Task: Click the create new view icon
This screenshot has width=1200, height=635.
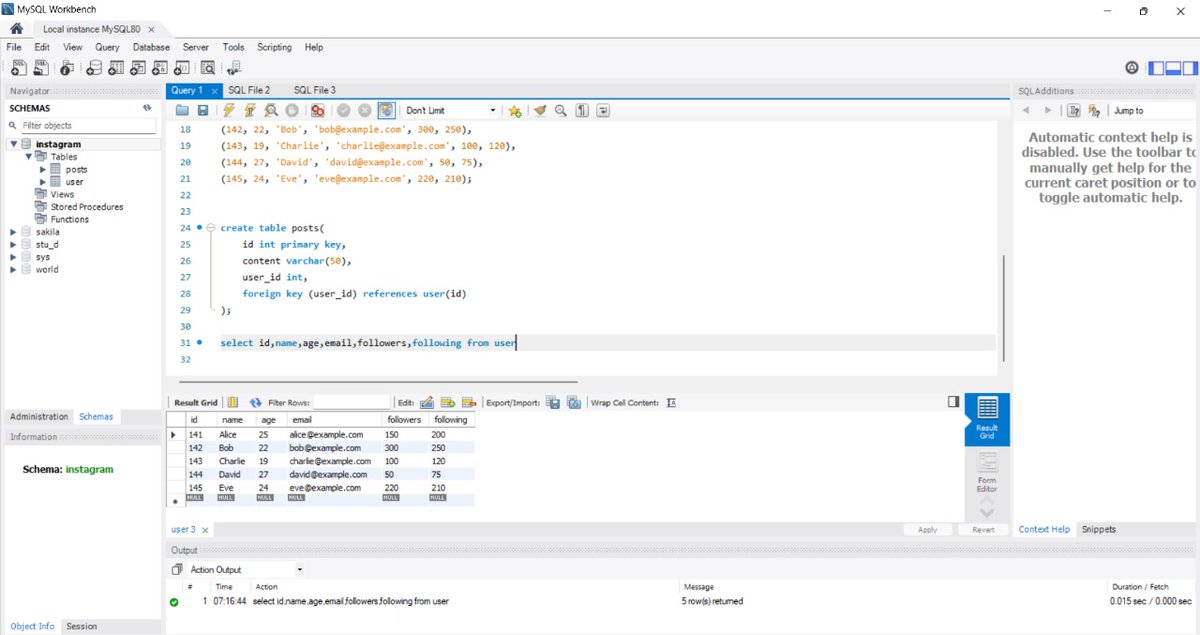Action: pos(138,68)
